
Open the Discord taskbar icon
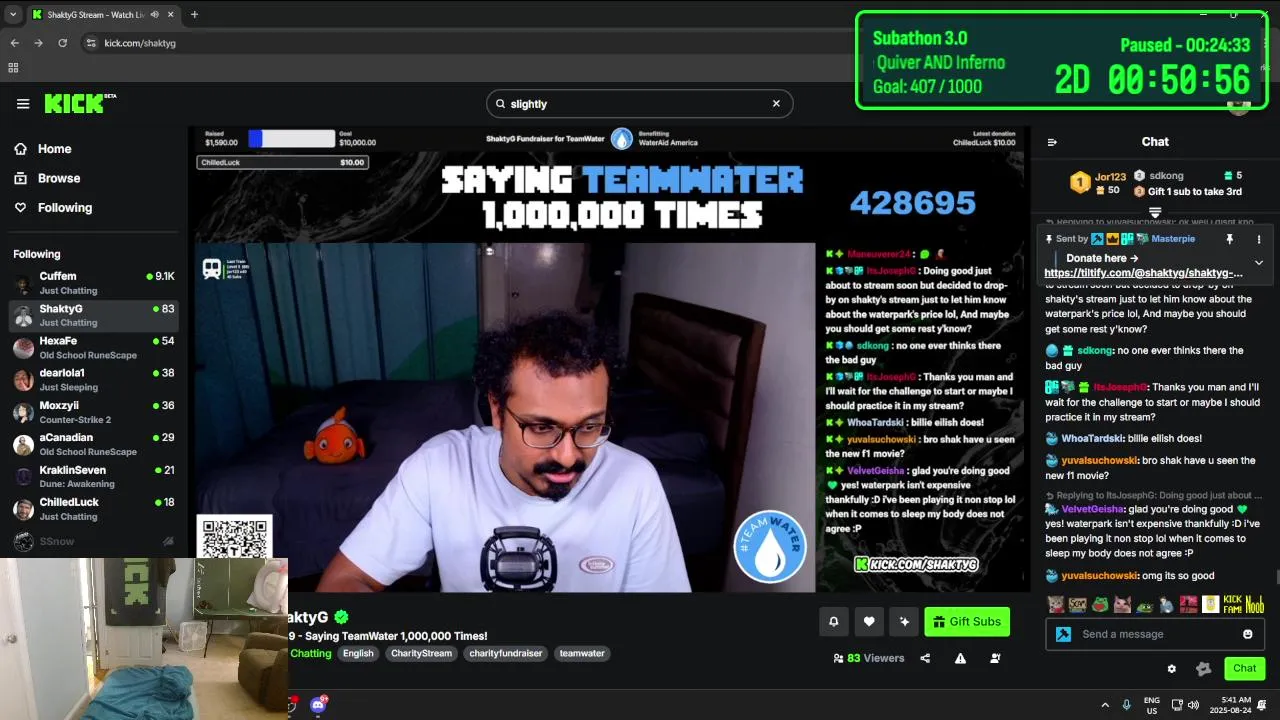coord(319,704)
